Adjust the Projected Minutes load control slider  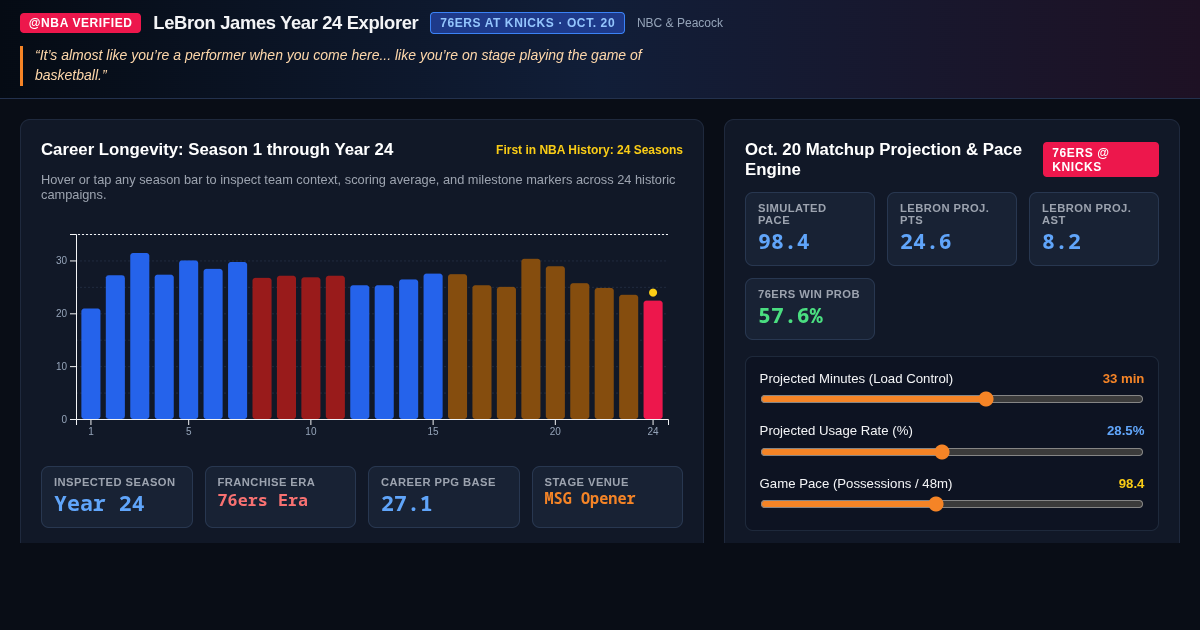[951, 399]
